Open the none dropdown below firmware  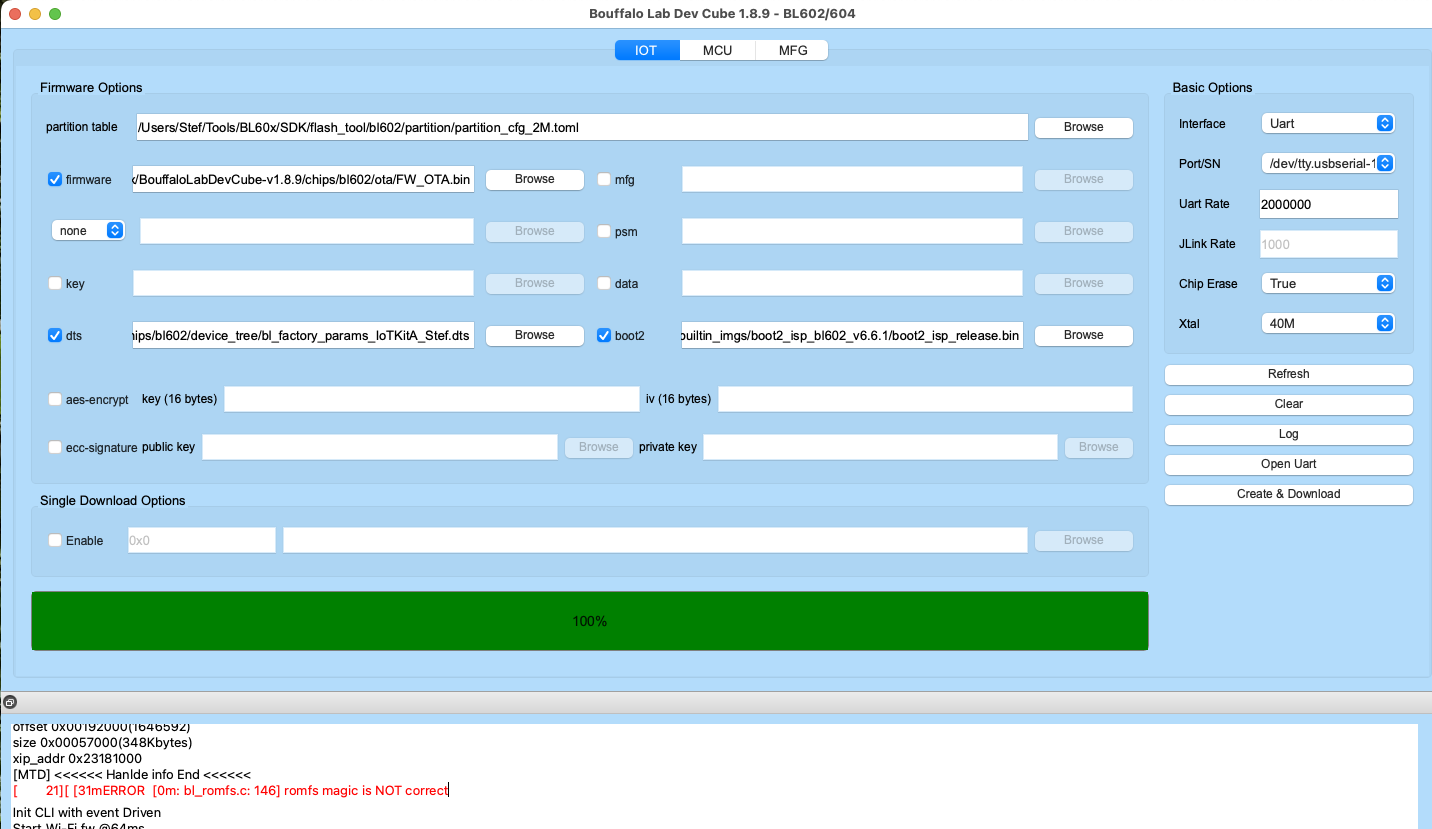click(88, 230)
